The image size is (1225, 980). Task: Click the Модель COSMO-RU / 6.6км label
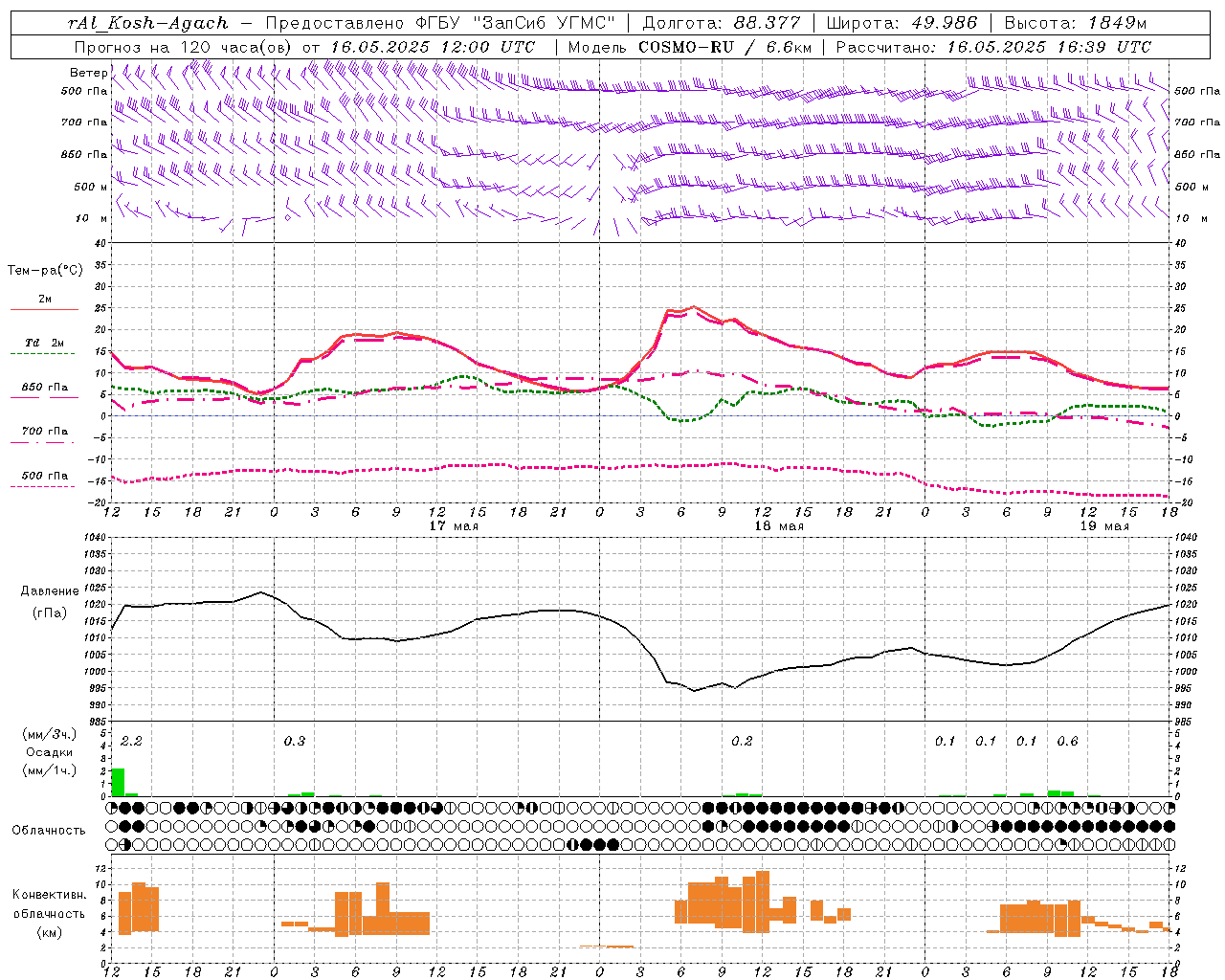[690, 47]
